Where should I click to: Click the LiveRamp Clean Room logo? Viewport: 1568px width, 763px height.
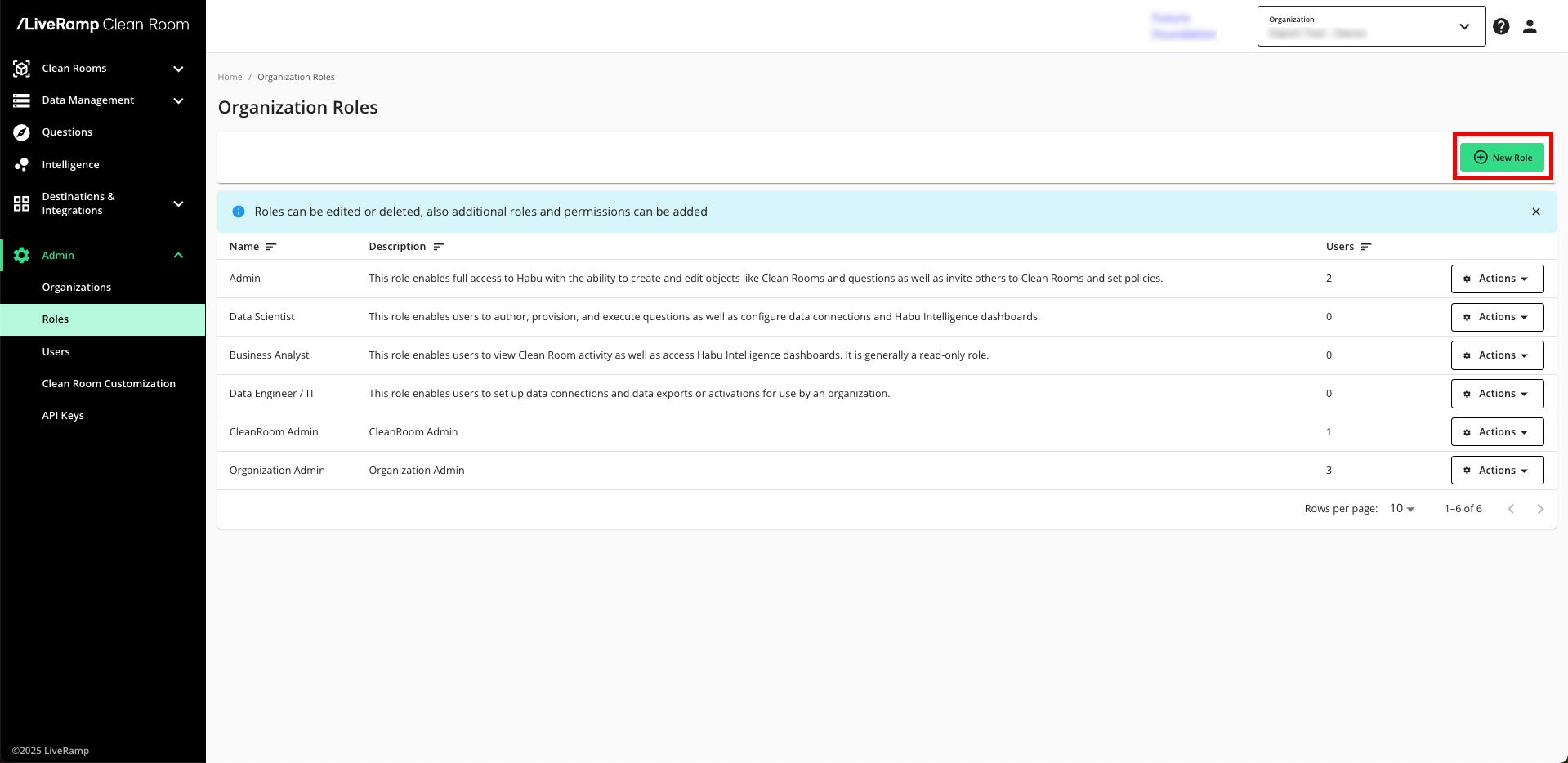pyautogui.click(x=103, y=25)
